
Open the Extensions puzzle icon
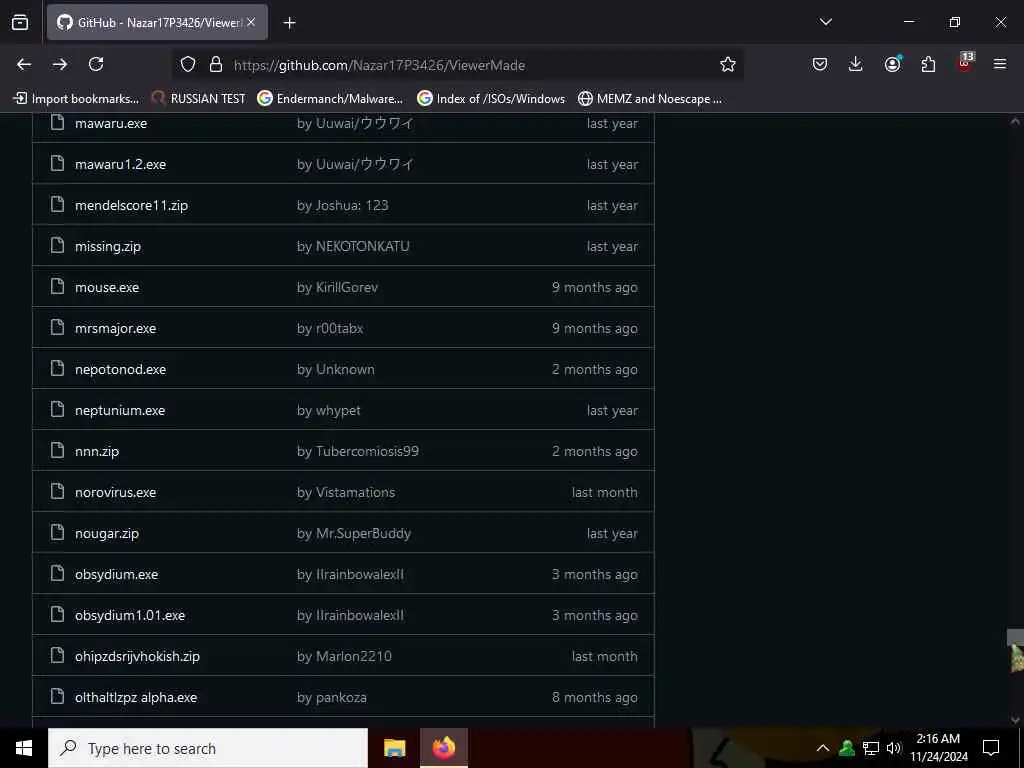(928, 64)
